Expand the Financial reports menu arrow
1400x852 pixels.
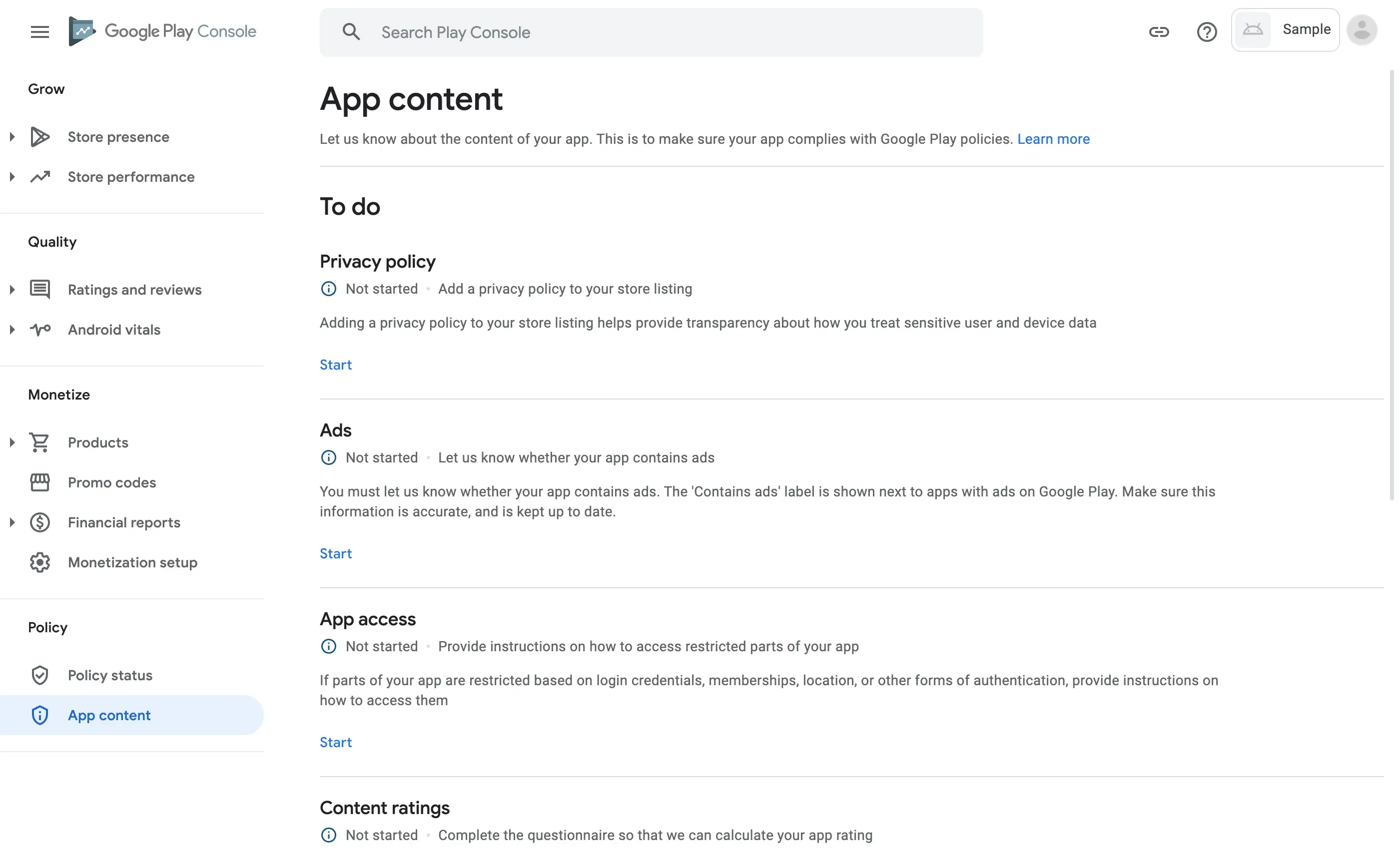click(12, 522)
